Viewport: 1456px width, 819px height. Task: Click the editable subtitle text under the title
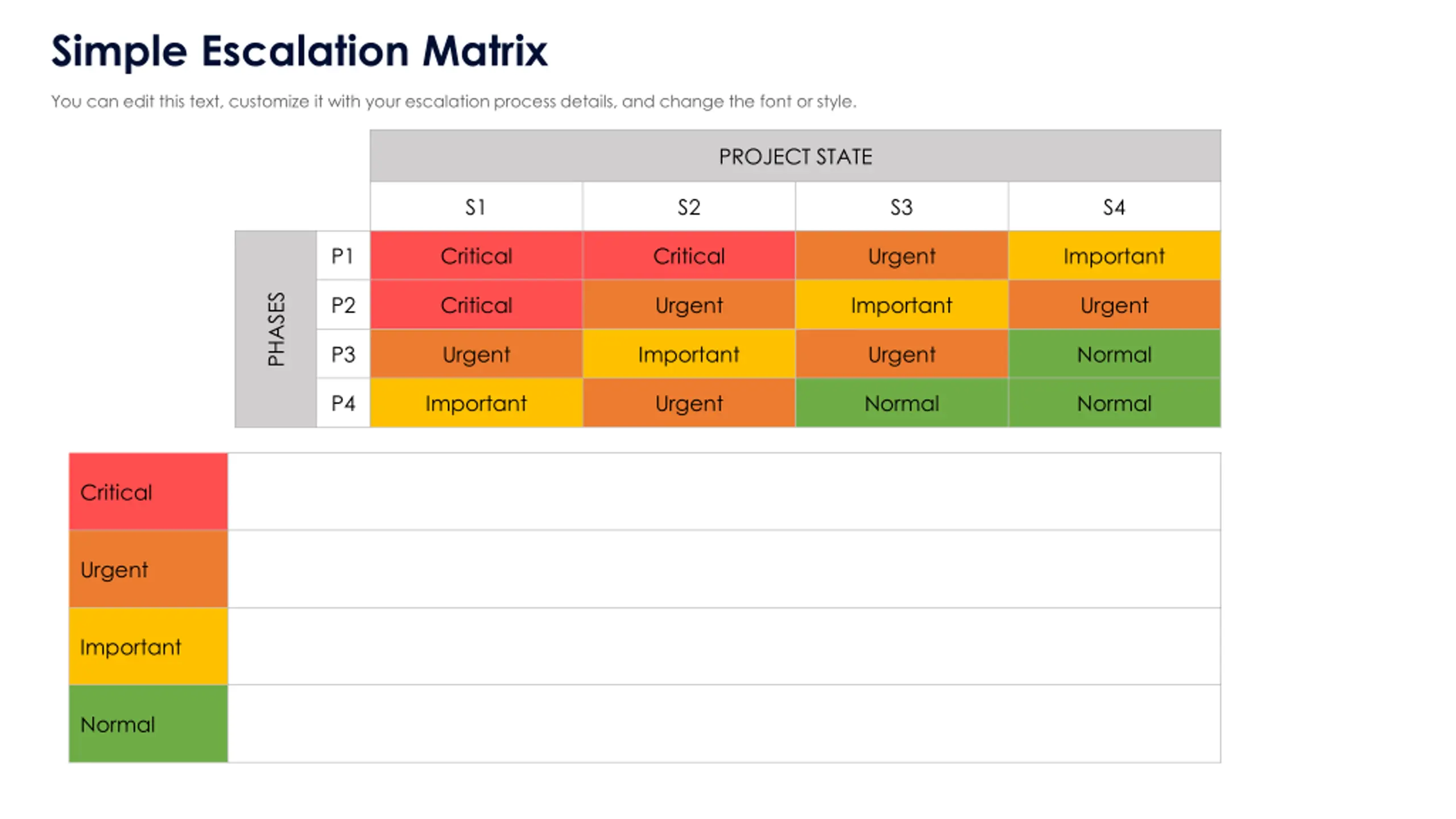[x=453, y=102]
